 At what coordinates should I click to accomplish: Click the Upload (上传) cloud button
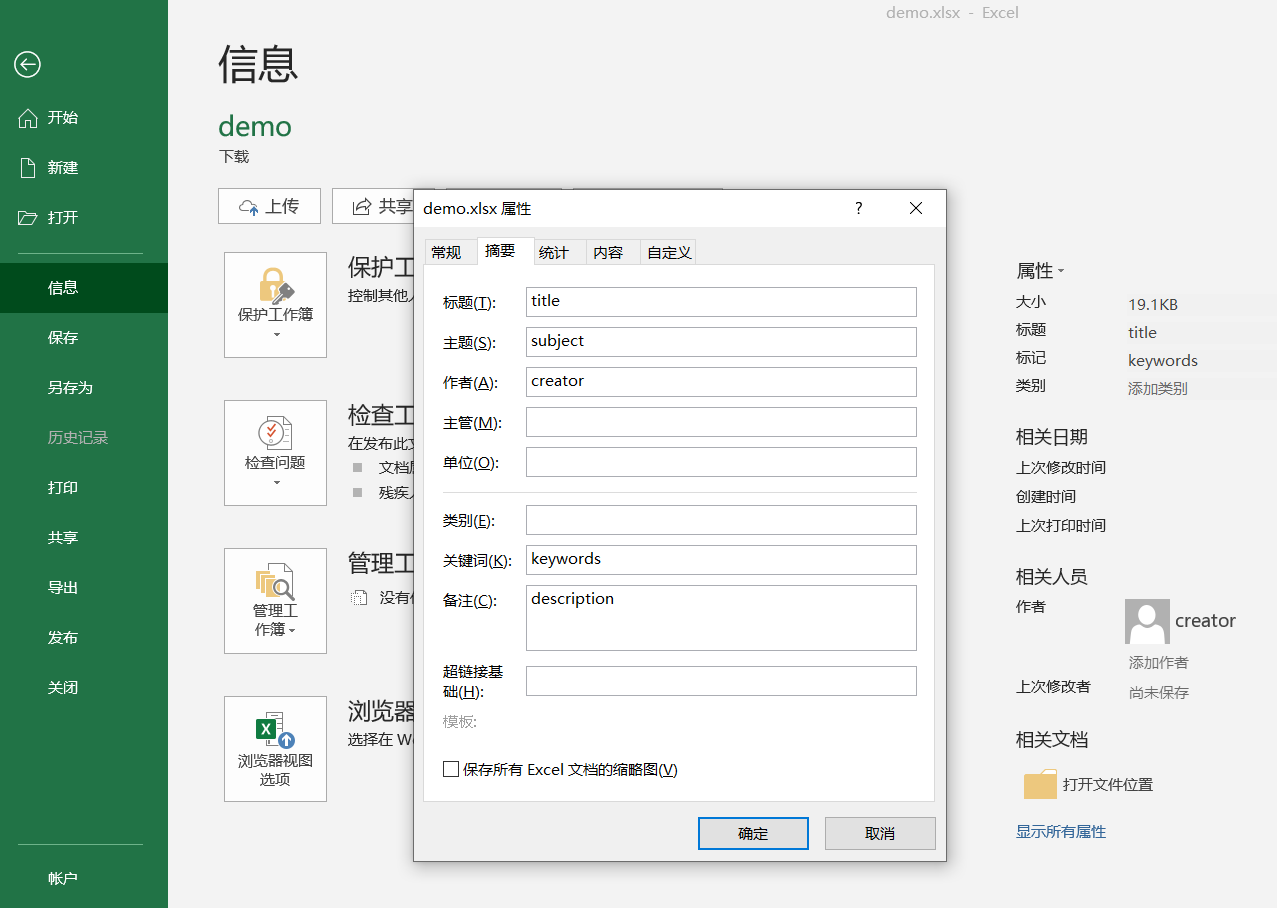coord(269,206)
